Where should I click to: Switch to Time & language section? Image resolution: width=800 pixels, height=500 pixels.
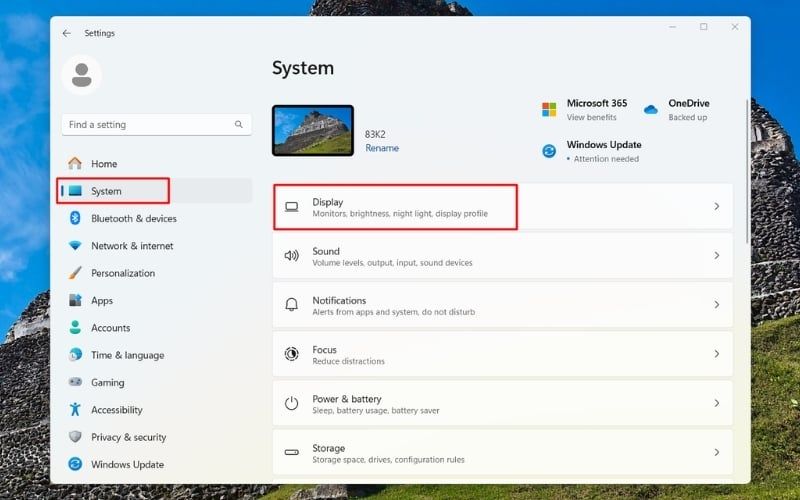[x=127, y=355]
